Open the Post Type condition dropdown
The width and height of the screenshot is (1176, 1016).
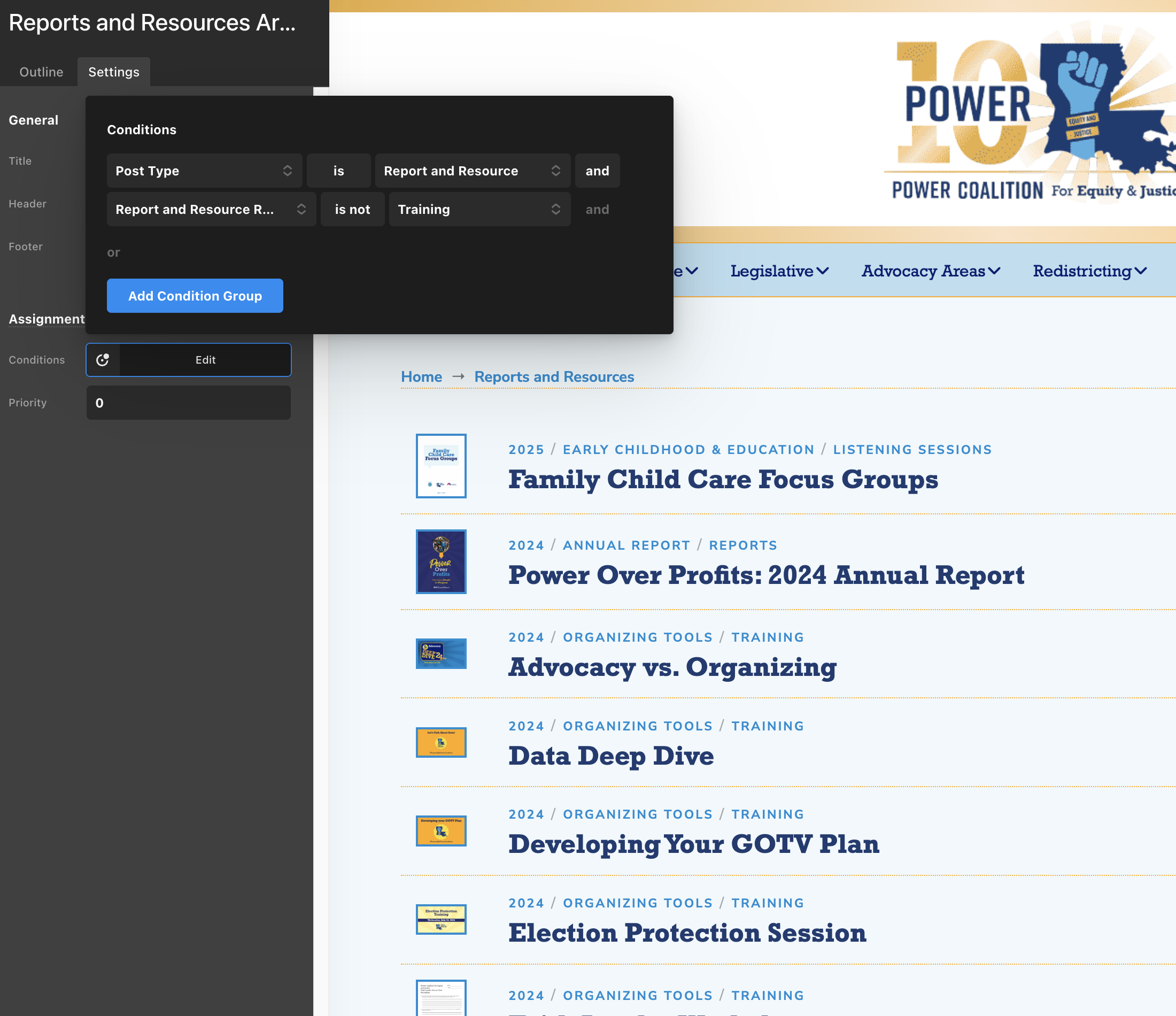204,171
